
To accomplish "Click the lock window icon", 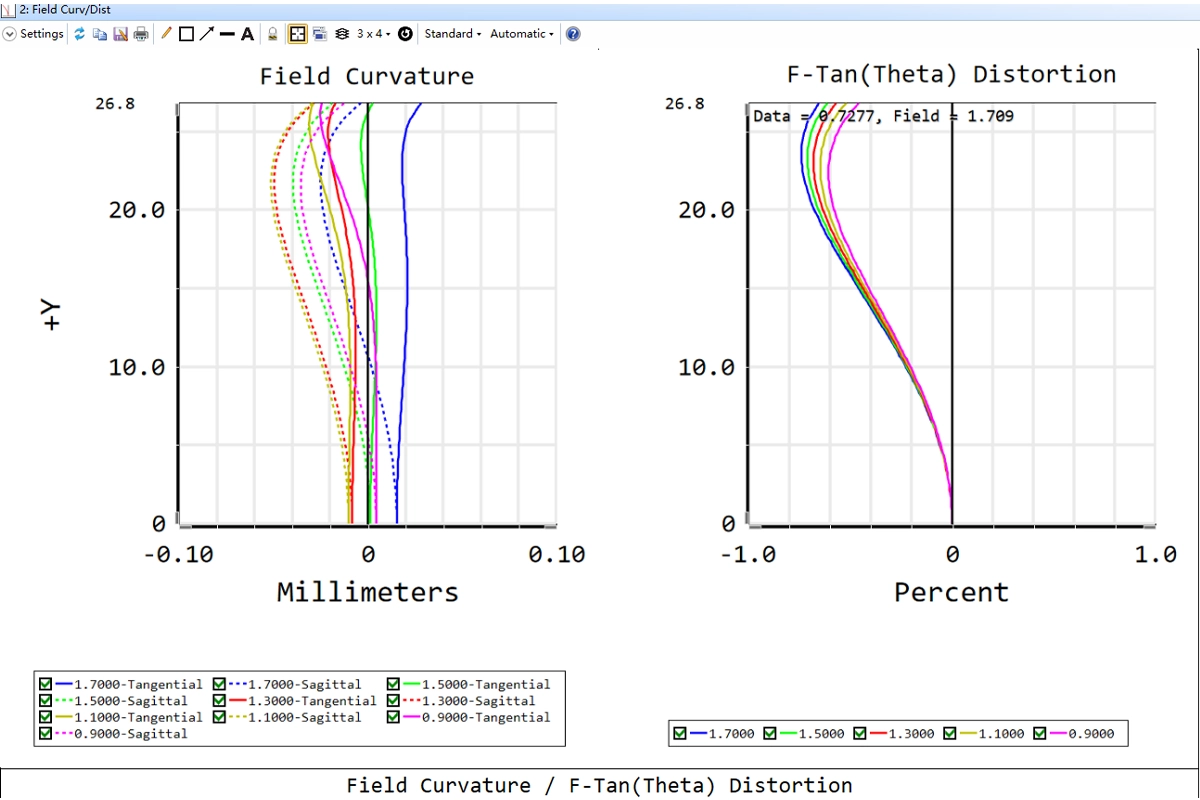I will (272, 34).
